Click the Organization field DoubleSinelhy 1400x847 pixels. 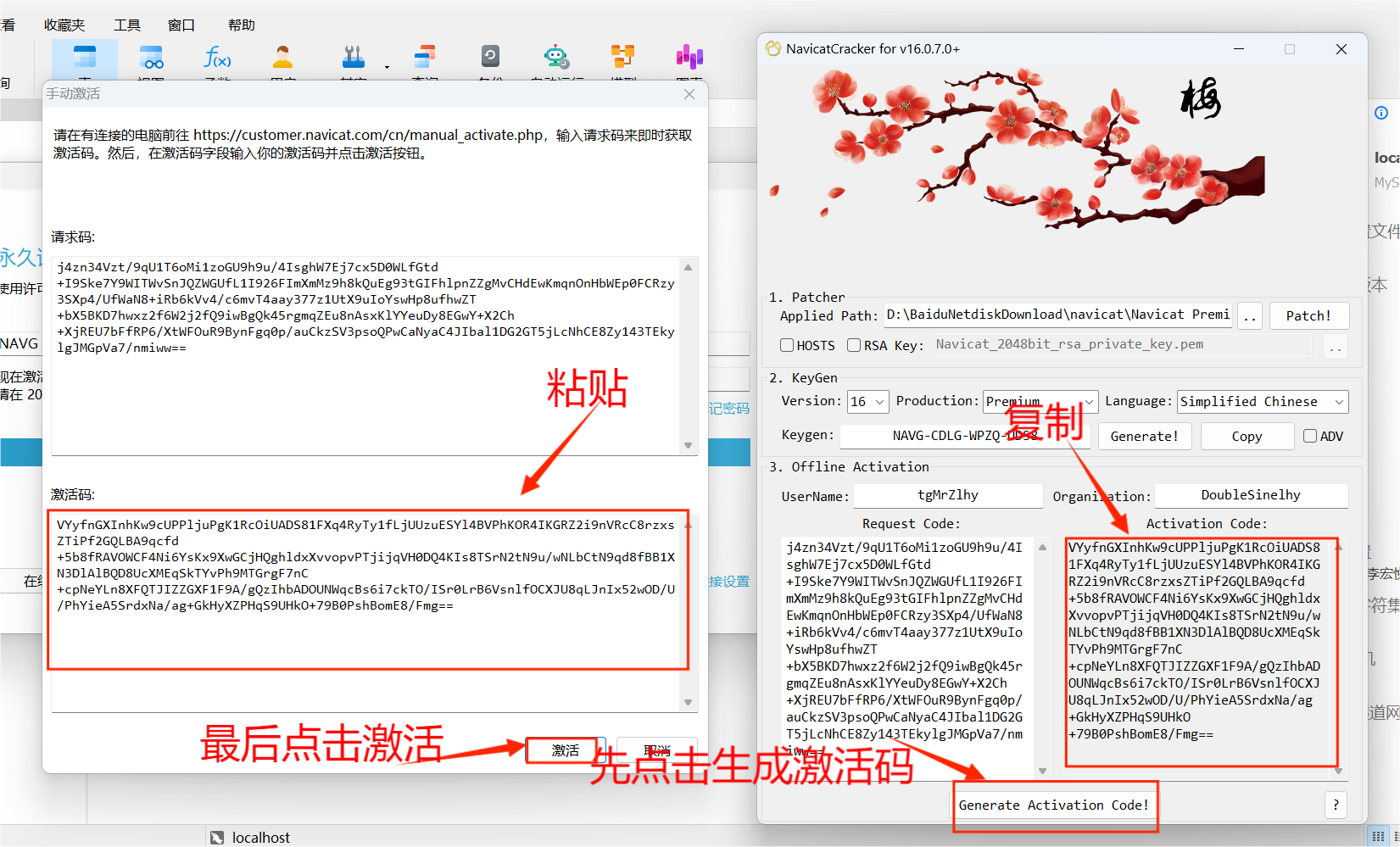(x=1251, y=495)
